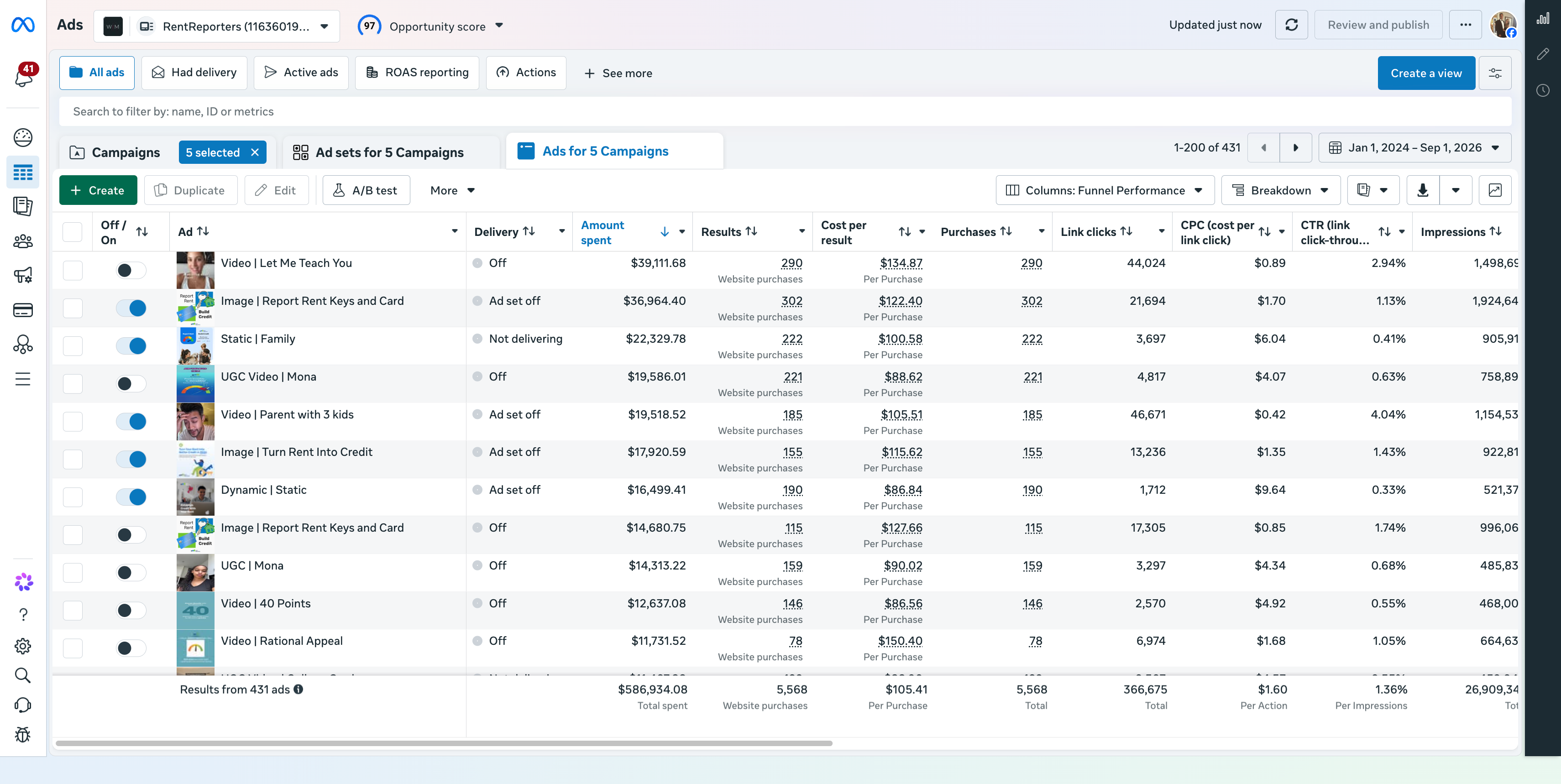This screenshot has height=784, width=1561.
Task: Open the date range Jan 1, 2024 – Sep 1, 2026 picker
Action: [1414, 148]
